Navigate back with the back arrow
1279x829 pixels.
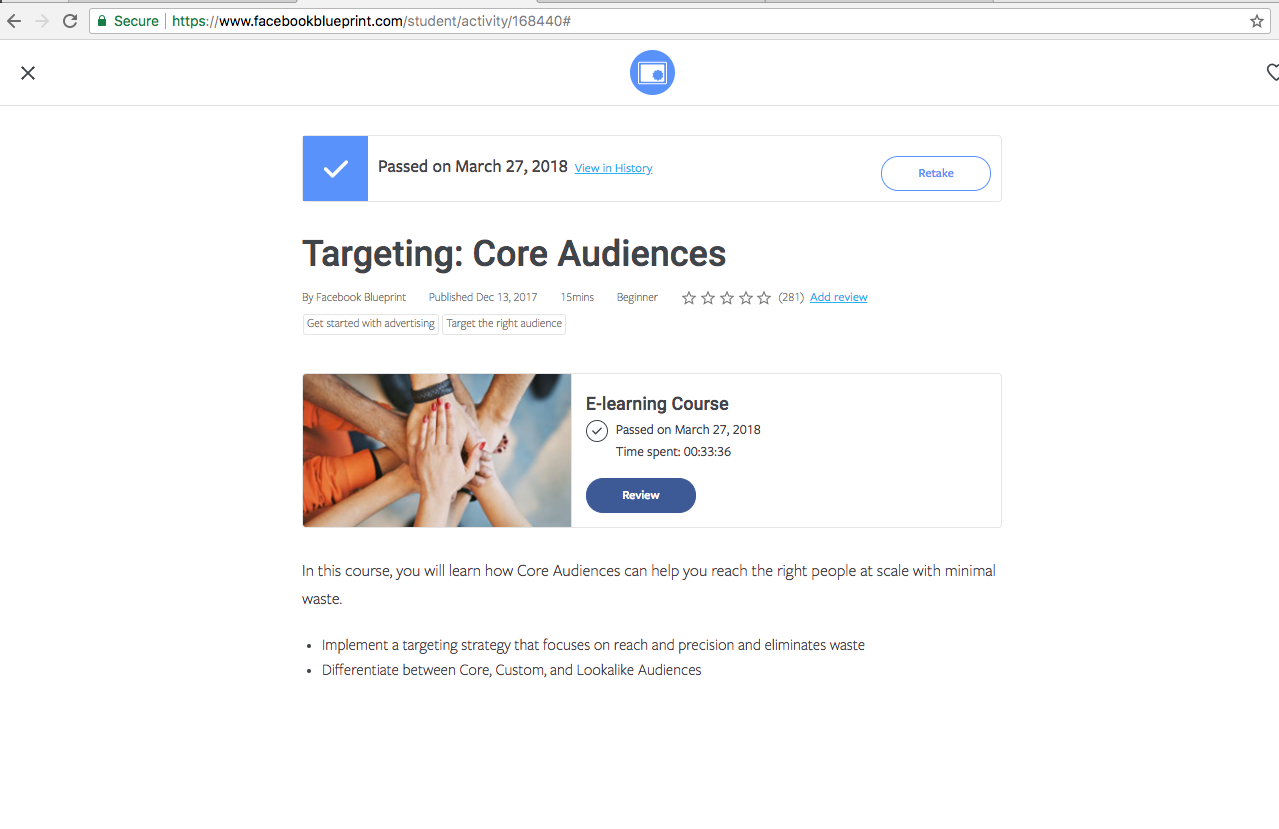[14, 20]
